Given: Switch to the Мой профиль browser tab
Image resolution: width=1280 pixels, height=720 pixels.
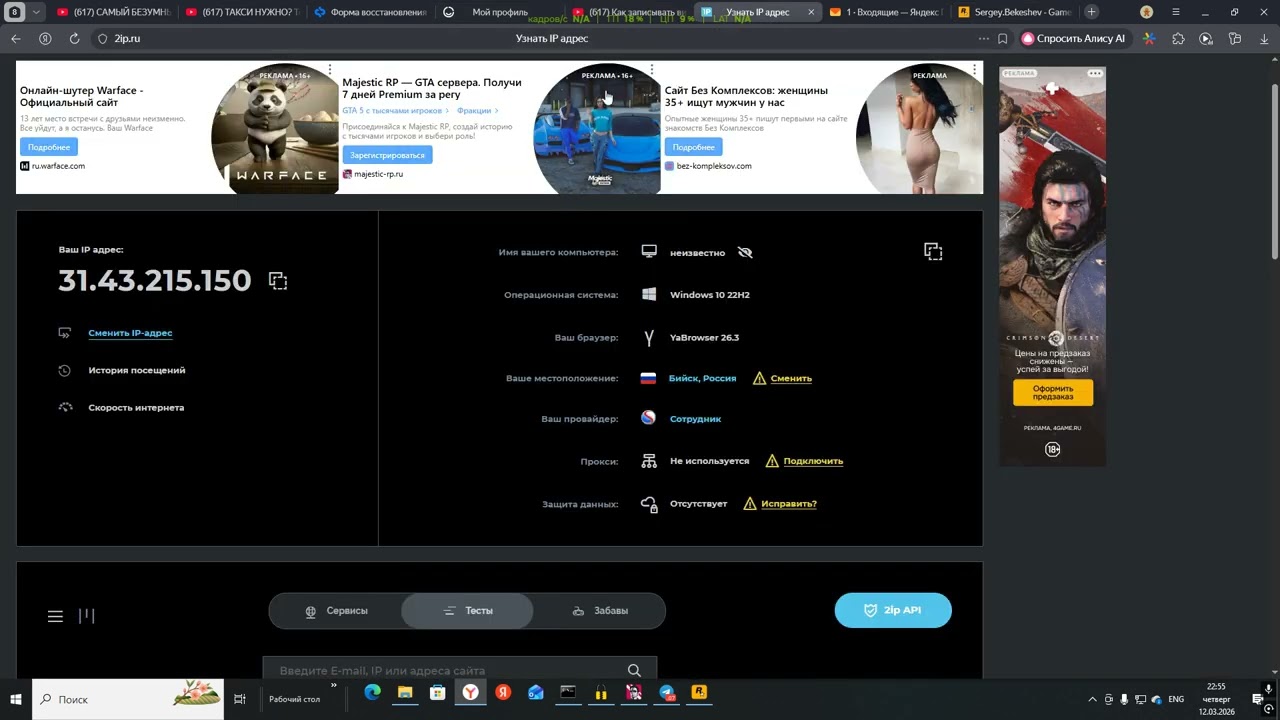Looking at the screenshot, I should 499,12.
